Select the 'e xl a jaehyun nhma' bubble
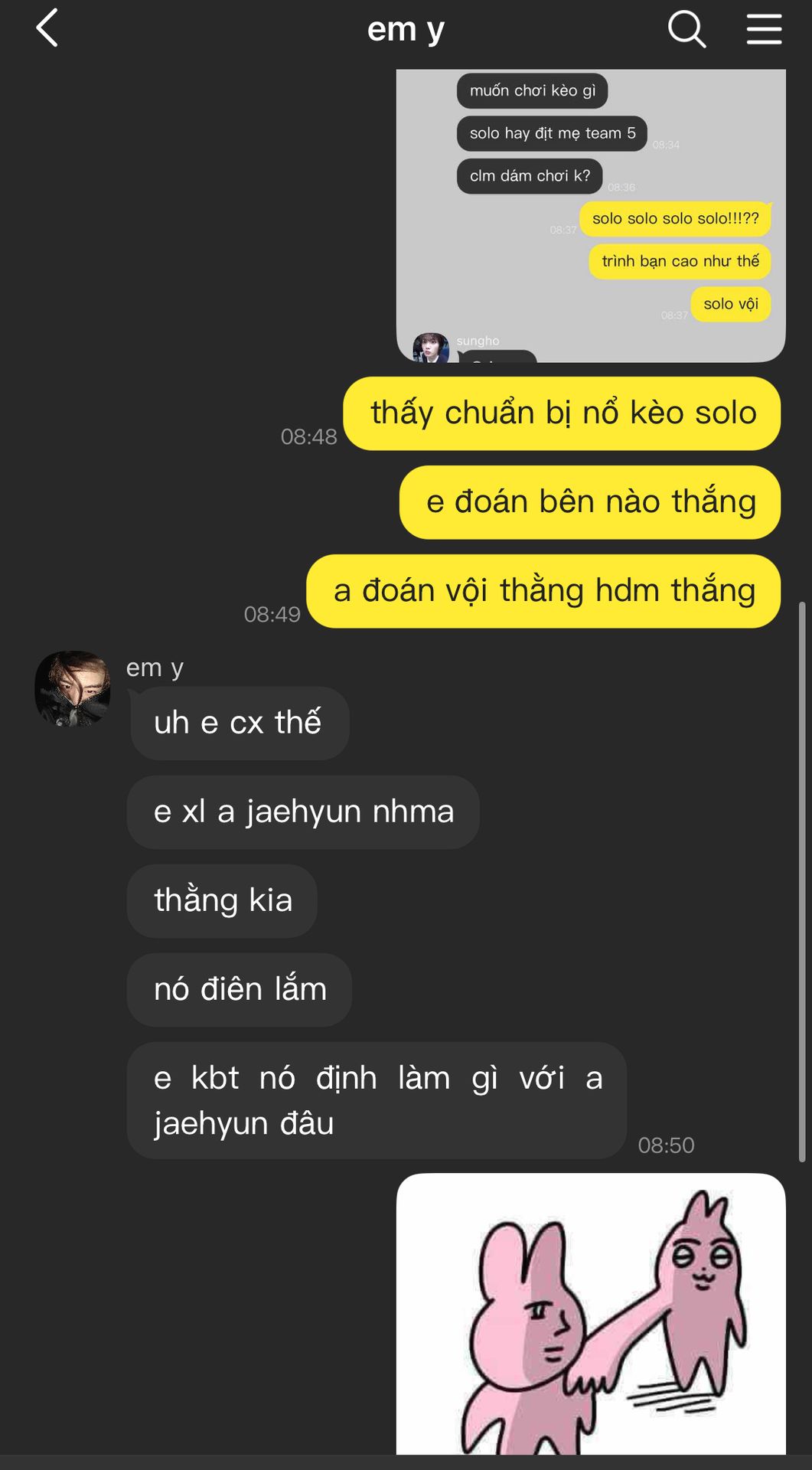 (303, 812)
